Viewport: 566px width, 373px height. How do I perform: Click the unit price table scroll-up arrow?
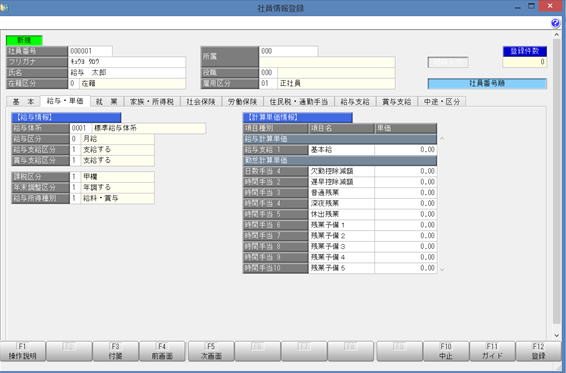pyautogui.click(x=442, y=139)
